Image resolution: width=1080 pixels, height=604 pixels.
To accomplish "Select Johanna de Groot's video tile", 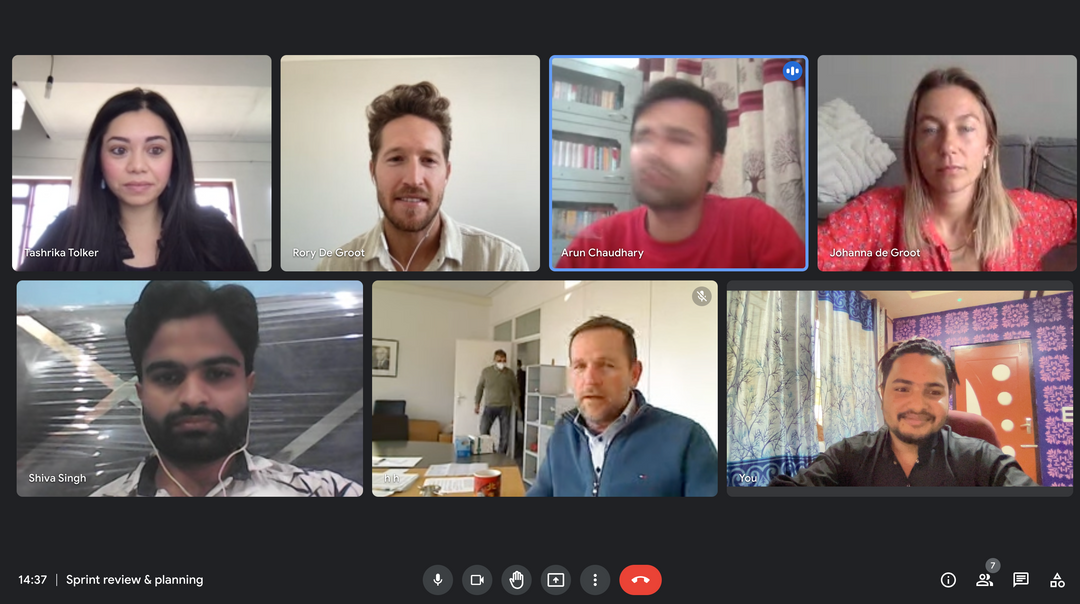I will coord(947,163).
